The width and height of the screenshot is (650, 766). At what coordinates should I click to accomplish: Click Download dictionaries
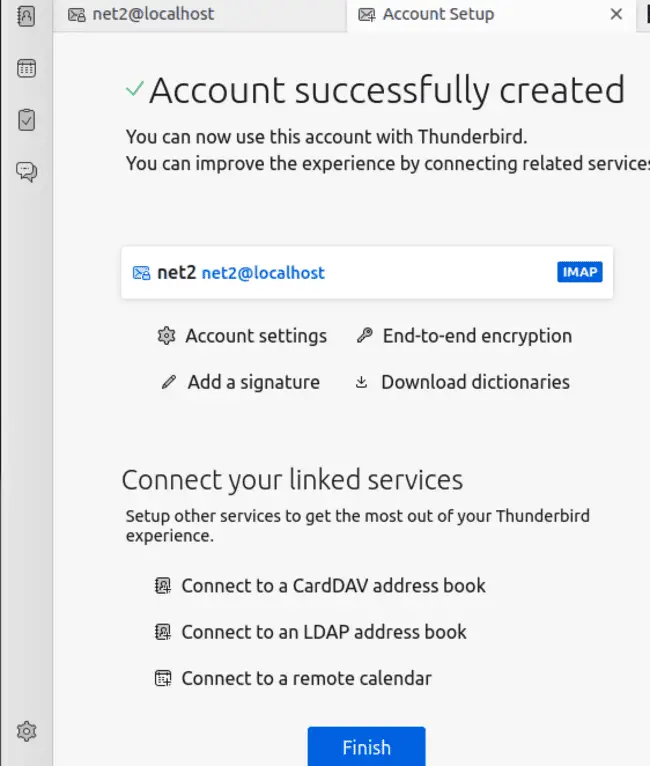pos(462,382)
